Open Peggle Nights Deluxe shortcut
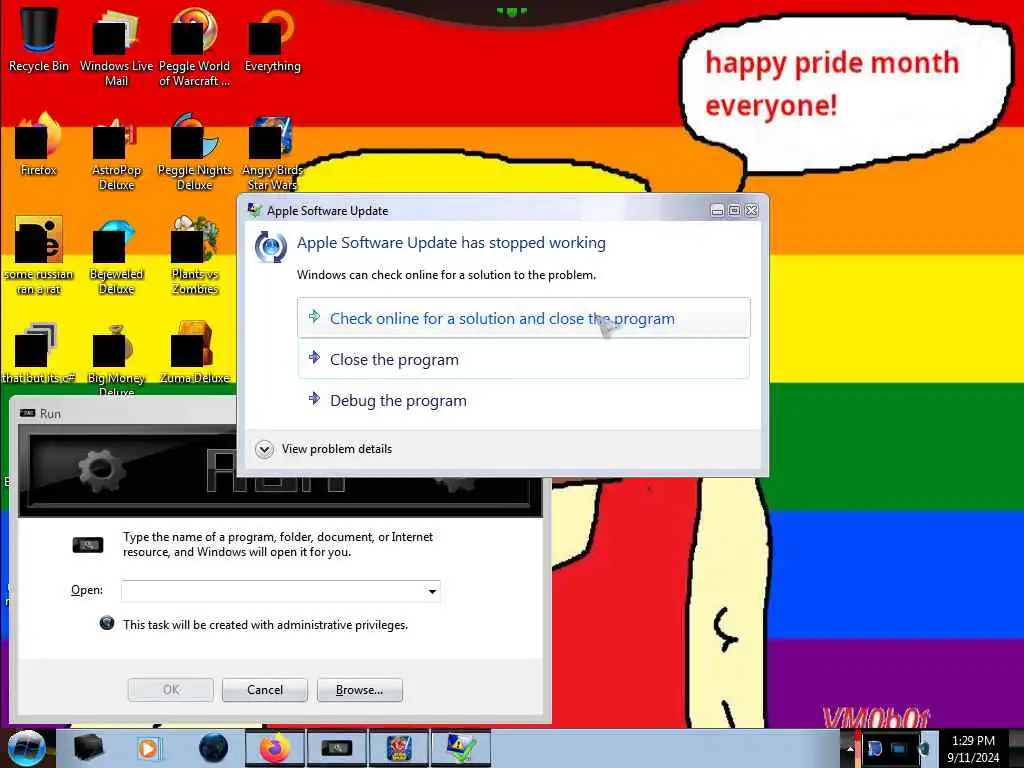Viewport: 1024px width, 768px height. (195, 152)
